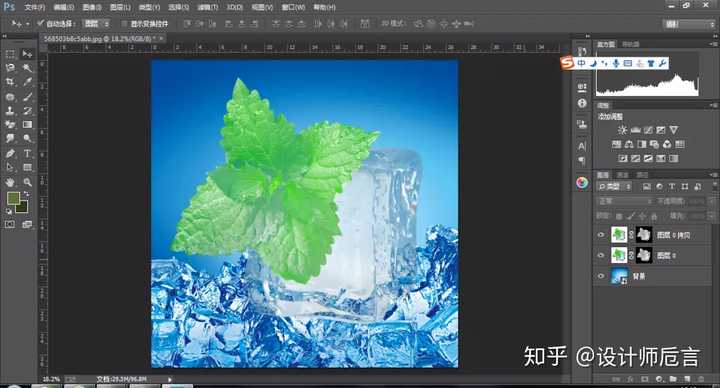Click the Sogou microphone icon

pyautogui.click(x=616, y=63)
